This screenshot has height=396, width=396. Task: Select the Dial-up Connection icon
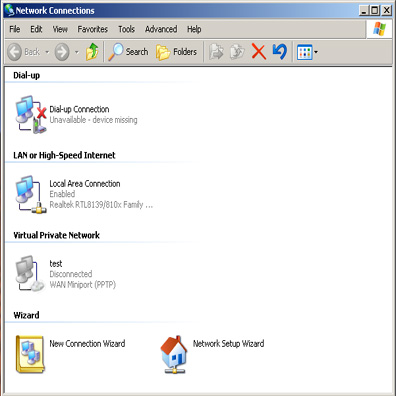(31, 114)
